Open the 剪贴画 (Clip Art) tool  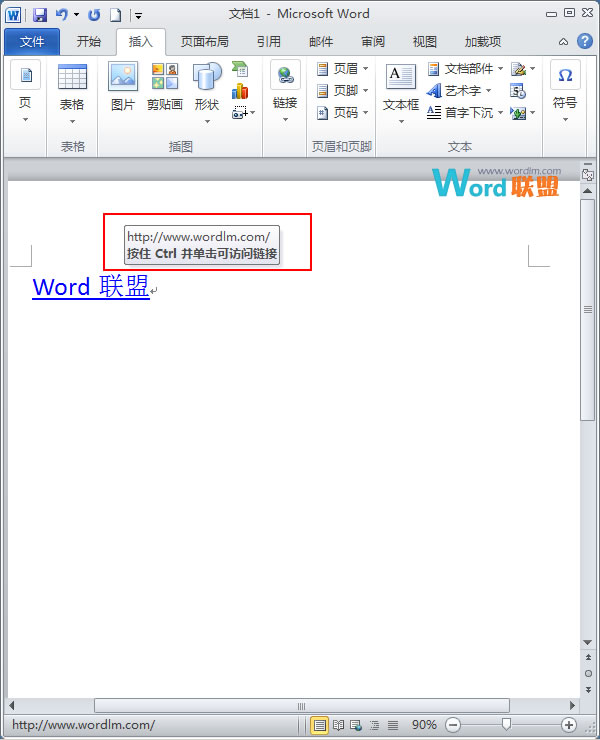pyautogui.click(x=165, y=85)
